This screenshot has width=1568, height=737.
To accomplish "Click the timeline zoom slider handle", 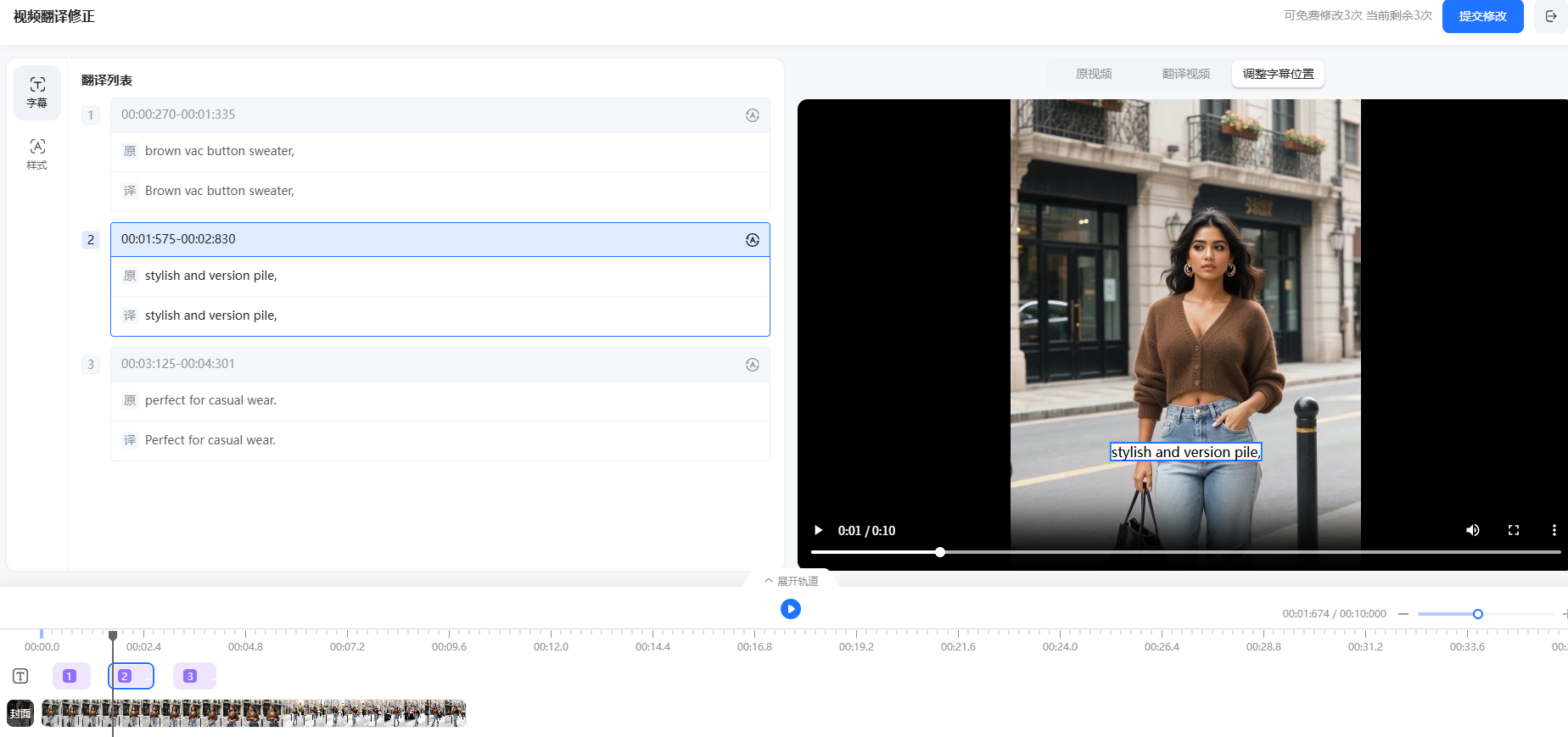I will pos(1477,614).
